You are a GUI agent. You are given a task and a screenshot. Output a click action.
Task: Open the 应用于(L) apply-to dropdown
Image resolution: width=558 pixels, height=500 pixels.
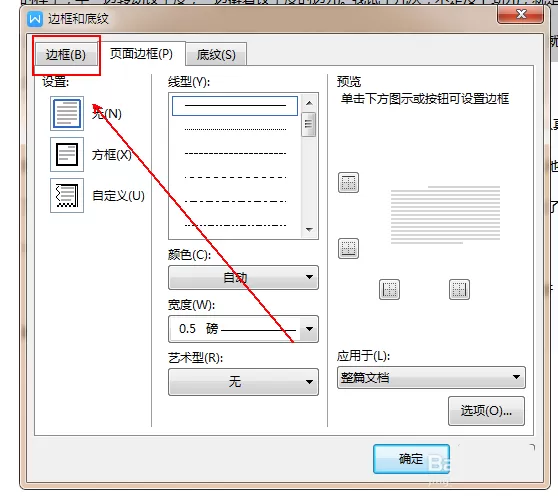pos(431,377)
